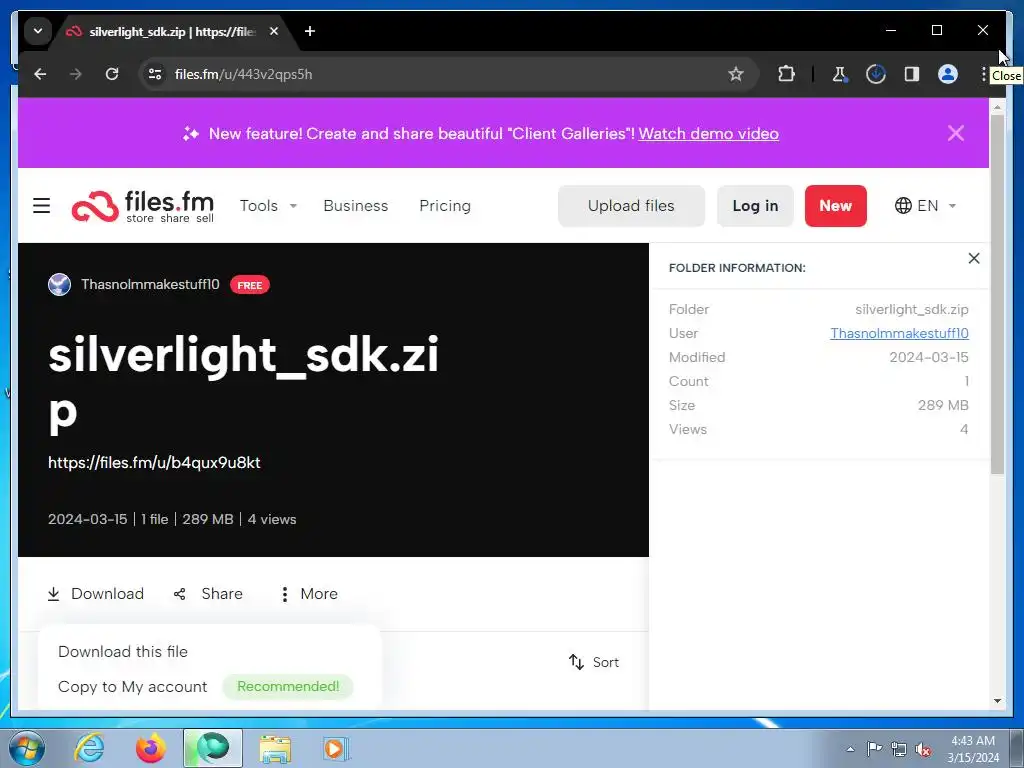Click the forward navigation arrow

pyautogui.click(x=76, y=74)
